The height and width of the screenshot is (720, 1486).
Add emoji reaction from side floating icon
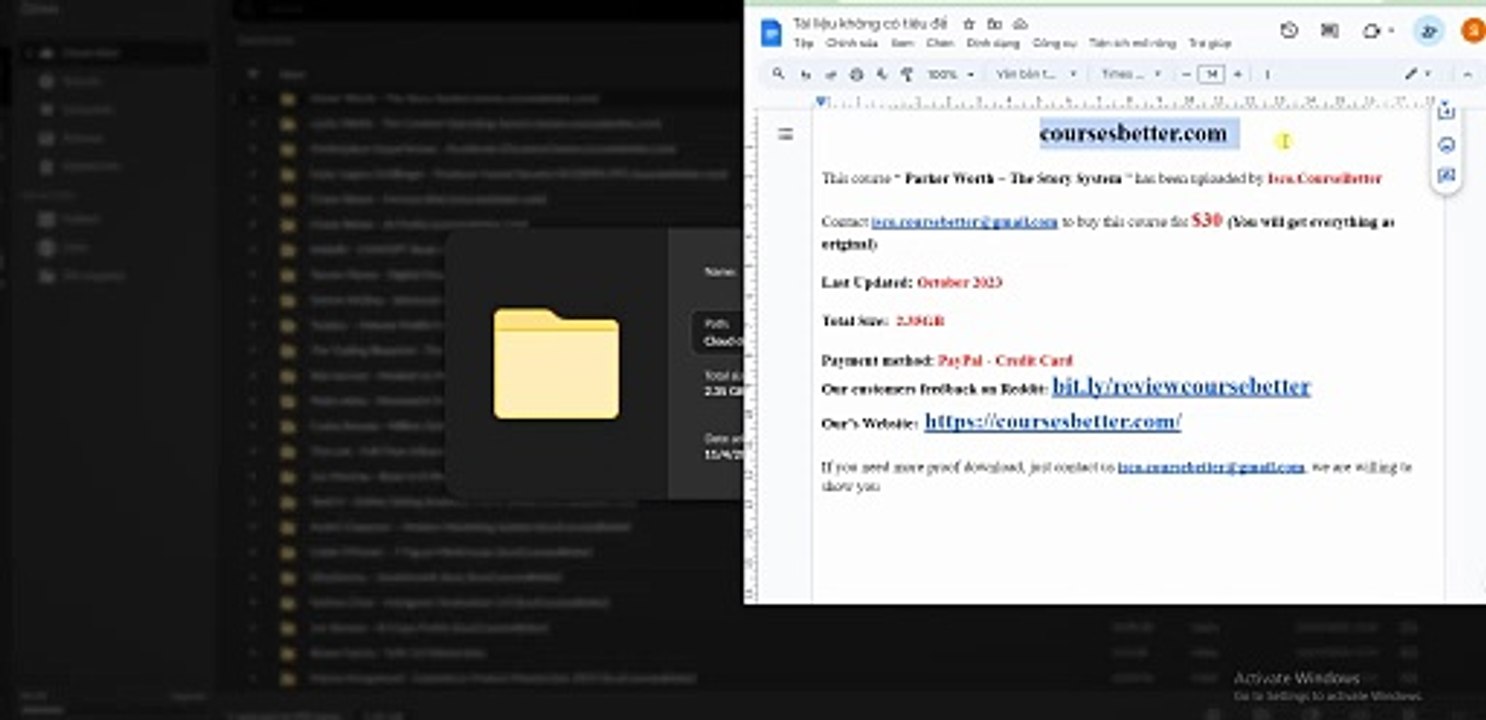click(1445, 145)
